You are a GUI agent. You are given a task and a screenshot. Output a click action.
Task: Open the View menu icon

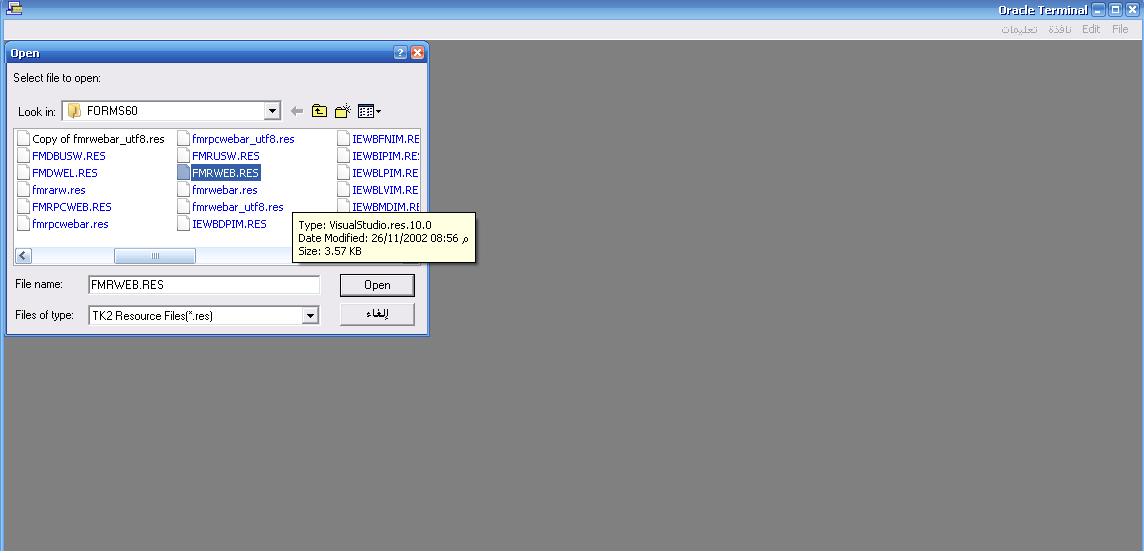369,111
